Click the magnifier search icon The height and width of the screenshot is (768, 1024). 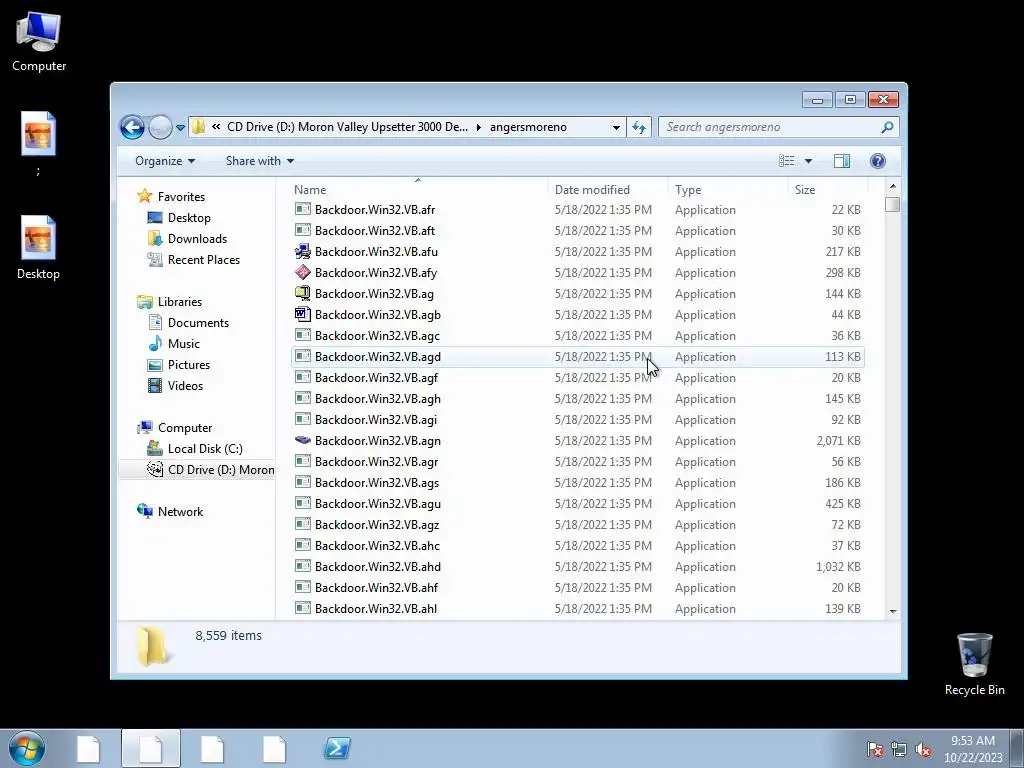click(x=887, y=127)
